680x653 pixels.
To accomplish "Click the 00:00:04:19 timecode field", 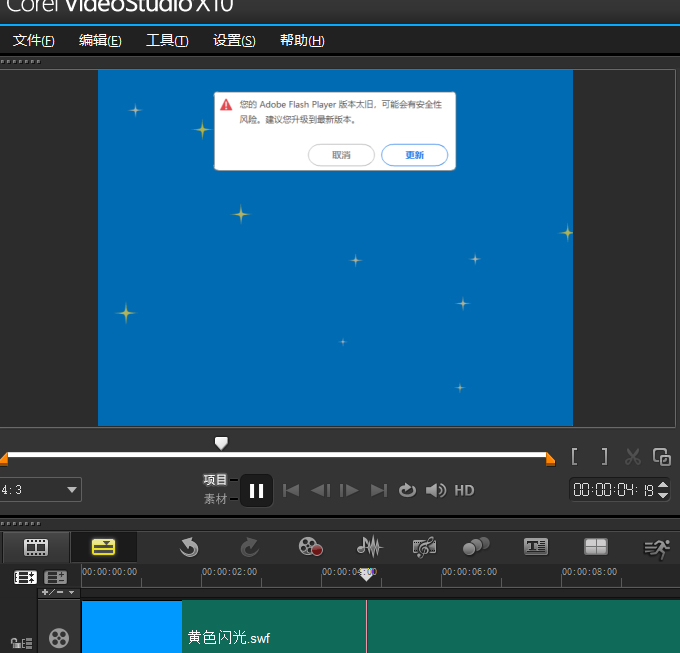I will [613, 490].
